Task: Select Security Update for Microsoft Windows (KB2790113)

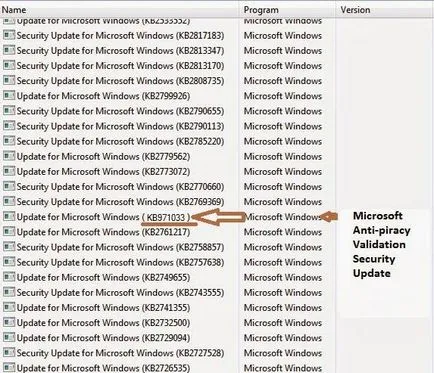Action: tap(120, 126)
